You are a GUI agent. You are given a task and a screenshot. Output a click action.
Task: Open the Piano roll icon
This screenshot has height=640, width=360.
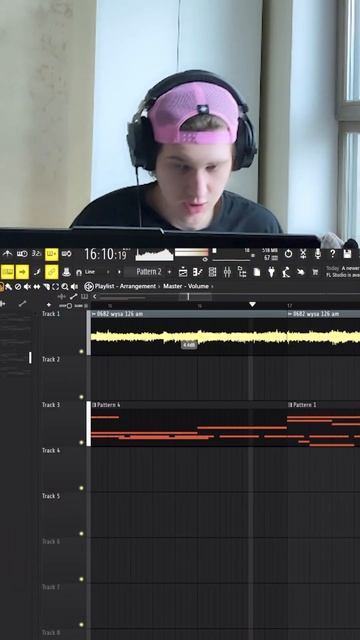point(198,272)
